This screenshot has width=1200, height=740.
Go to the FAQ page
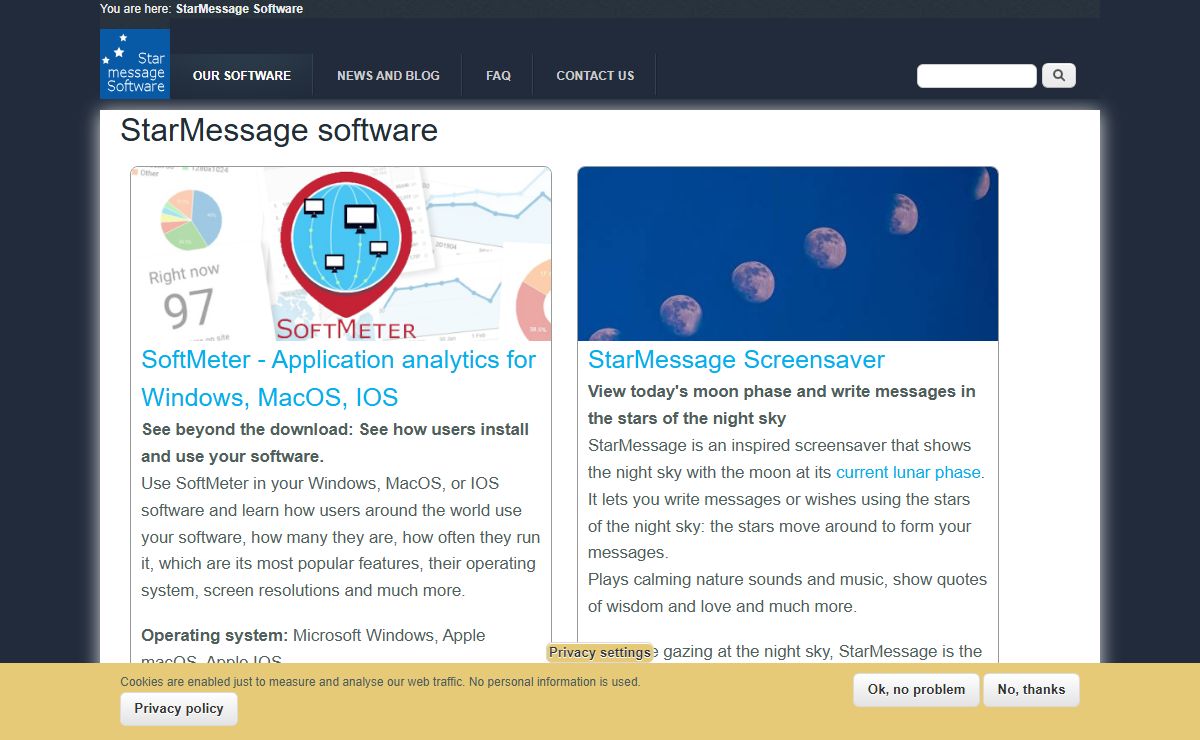[498, 76]
